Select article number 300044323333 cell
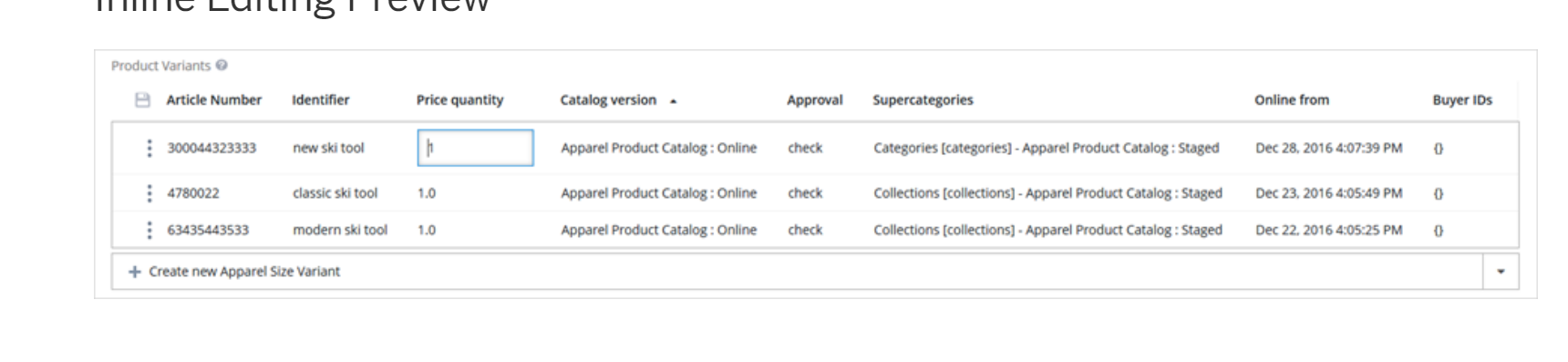Screen dimensions: 1568x362 (211, 148)
